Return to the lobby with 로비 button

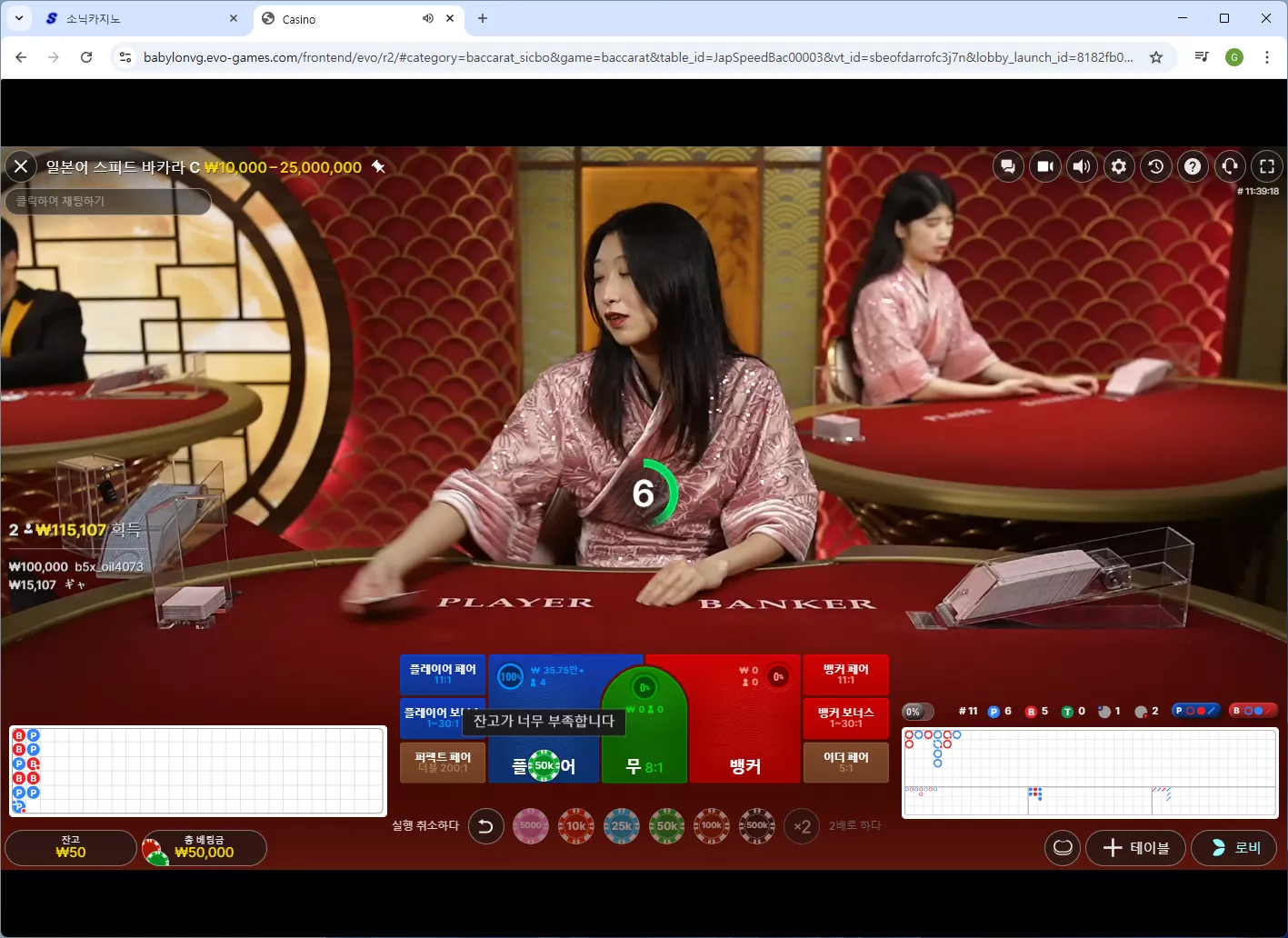(1233, 848)
